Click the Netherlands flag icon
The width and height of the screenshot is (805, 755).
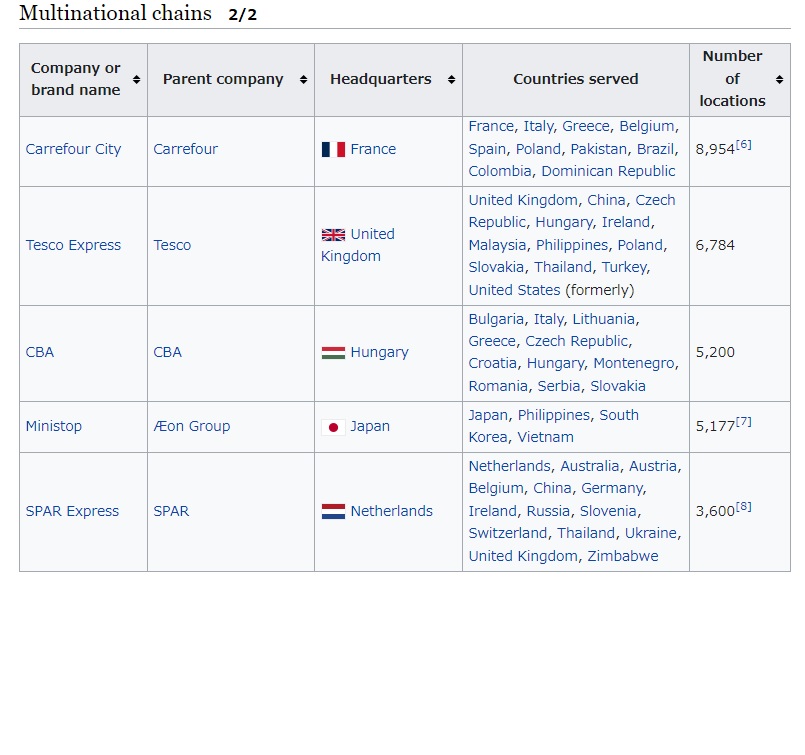click(x=333, y=511)
